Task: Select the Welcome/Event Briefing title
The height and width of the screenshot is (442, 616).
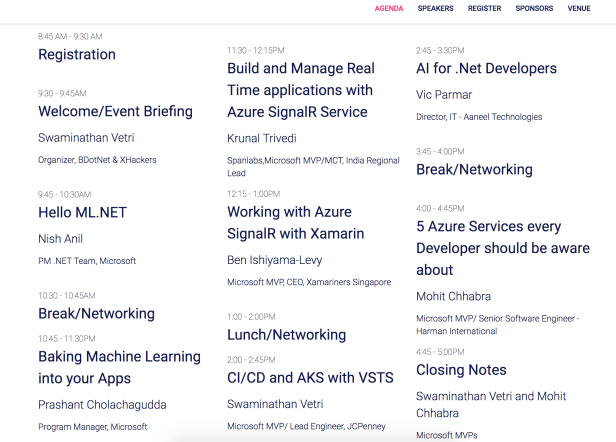Action: click(116, 111)
